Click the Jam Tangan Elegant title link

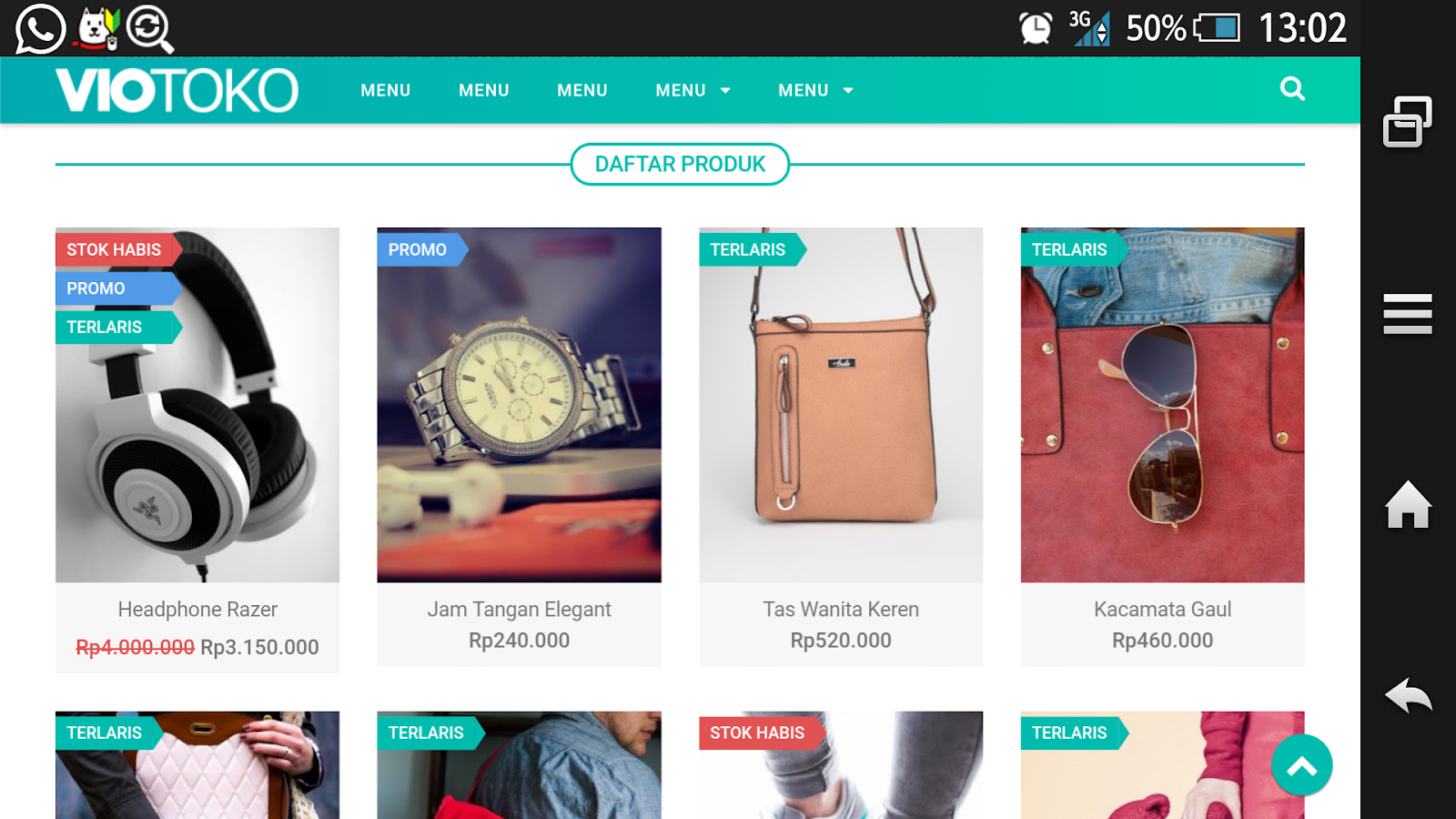tap(520, 610)
